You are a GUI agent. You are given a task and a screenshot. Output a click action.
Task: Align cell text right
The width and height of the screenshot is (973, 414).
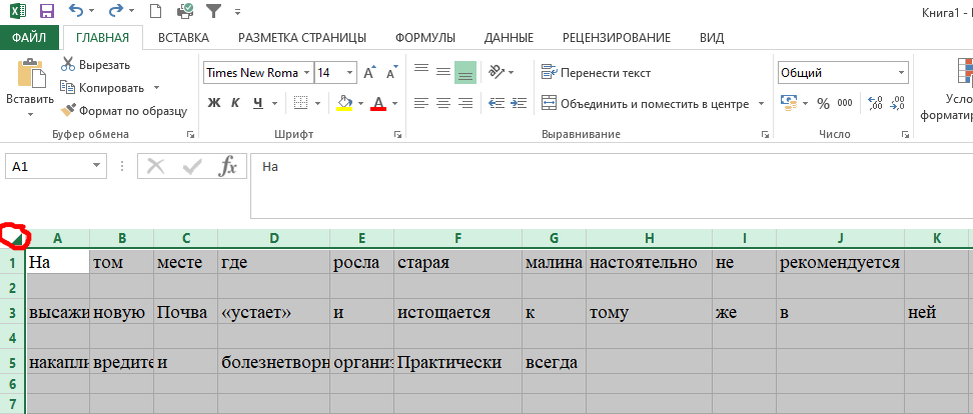(465, 104)
